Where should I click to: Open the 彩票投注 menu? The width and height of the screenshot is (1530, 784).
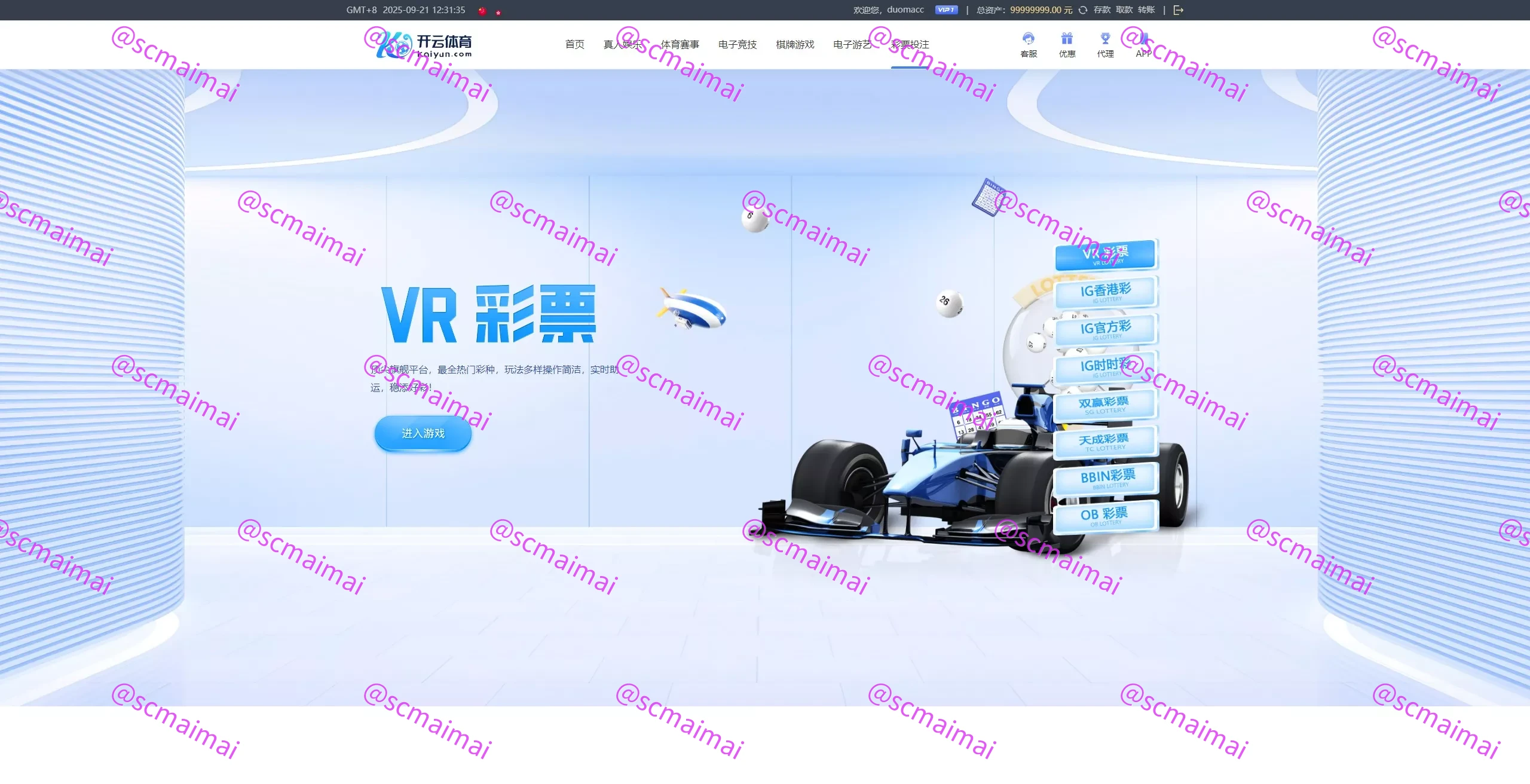coord(910,44)
